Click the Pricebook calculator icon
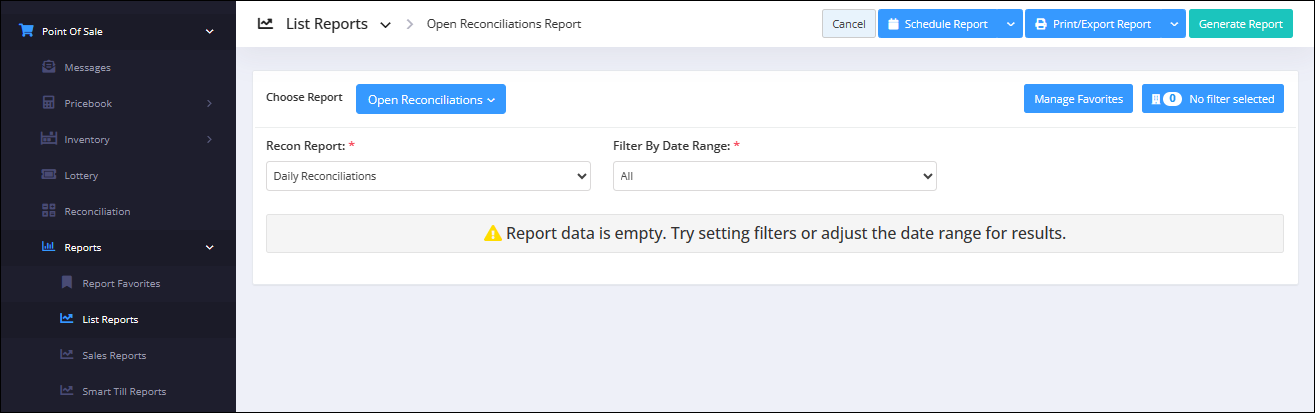 click(x=49, y=103)
